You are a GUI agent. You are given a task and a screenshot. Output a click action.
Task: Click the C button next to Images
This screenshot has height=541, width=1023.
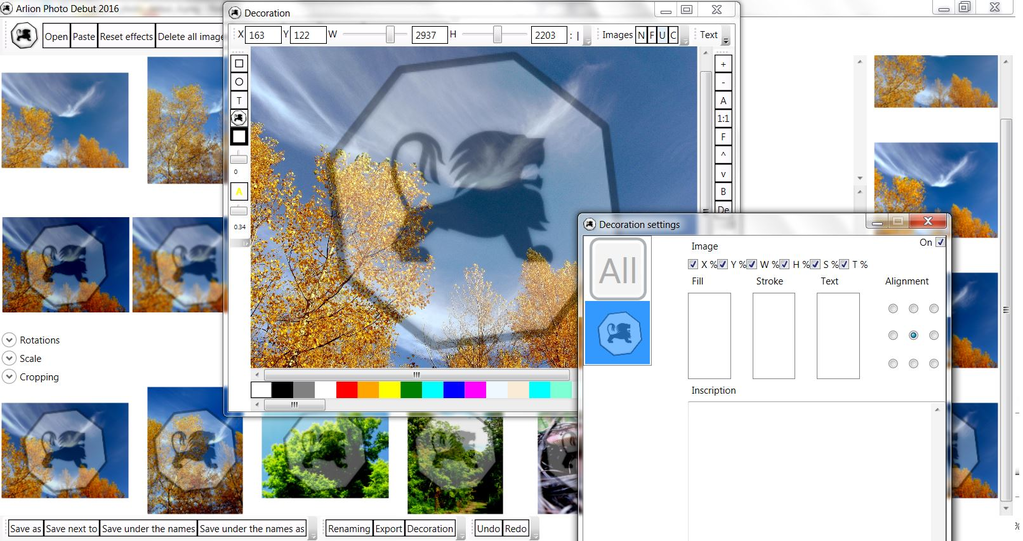coord(673,35)
